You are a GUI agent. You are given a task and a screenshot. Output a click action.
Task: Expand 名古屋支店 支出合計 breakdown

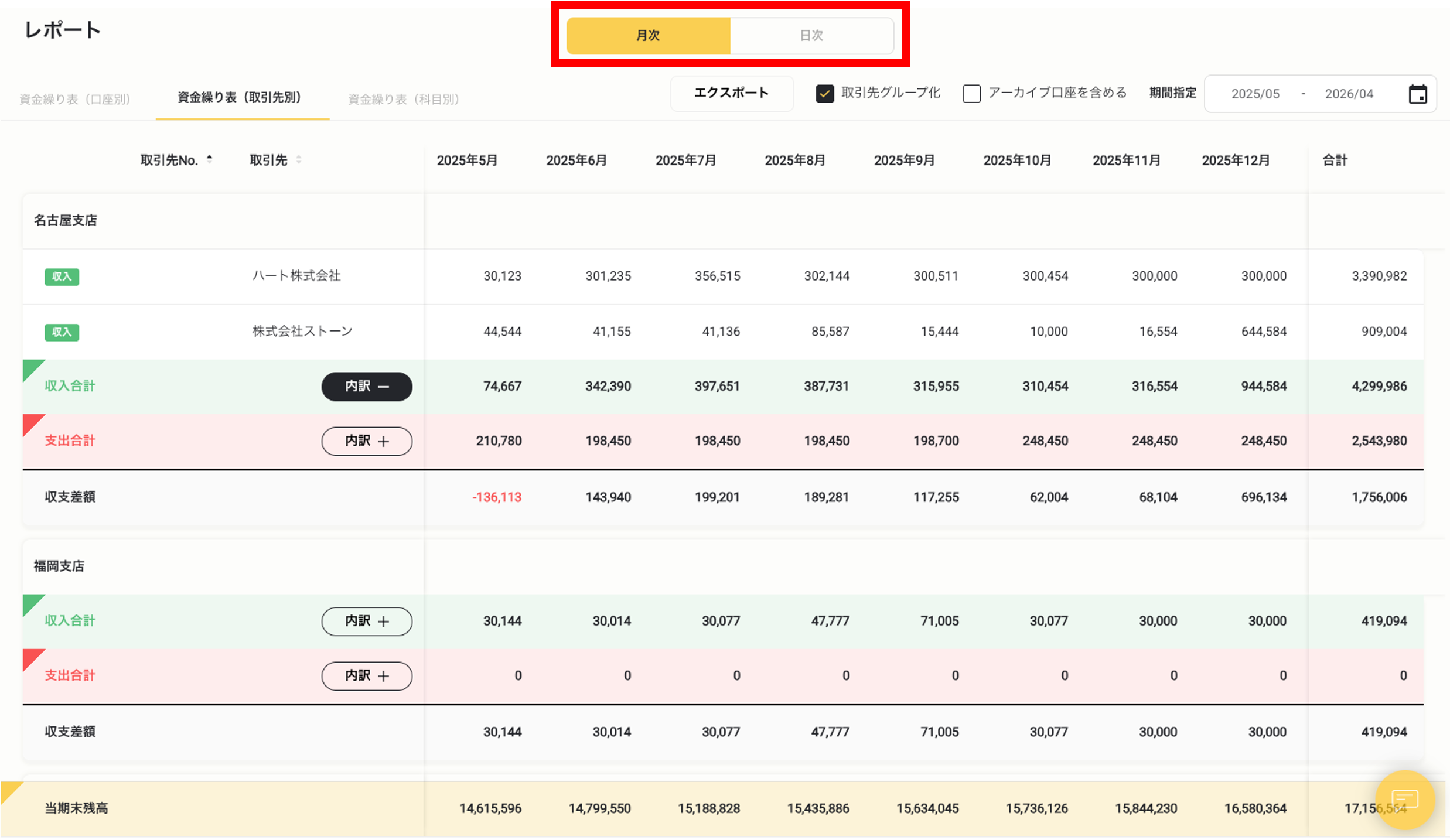367,441
